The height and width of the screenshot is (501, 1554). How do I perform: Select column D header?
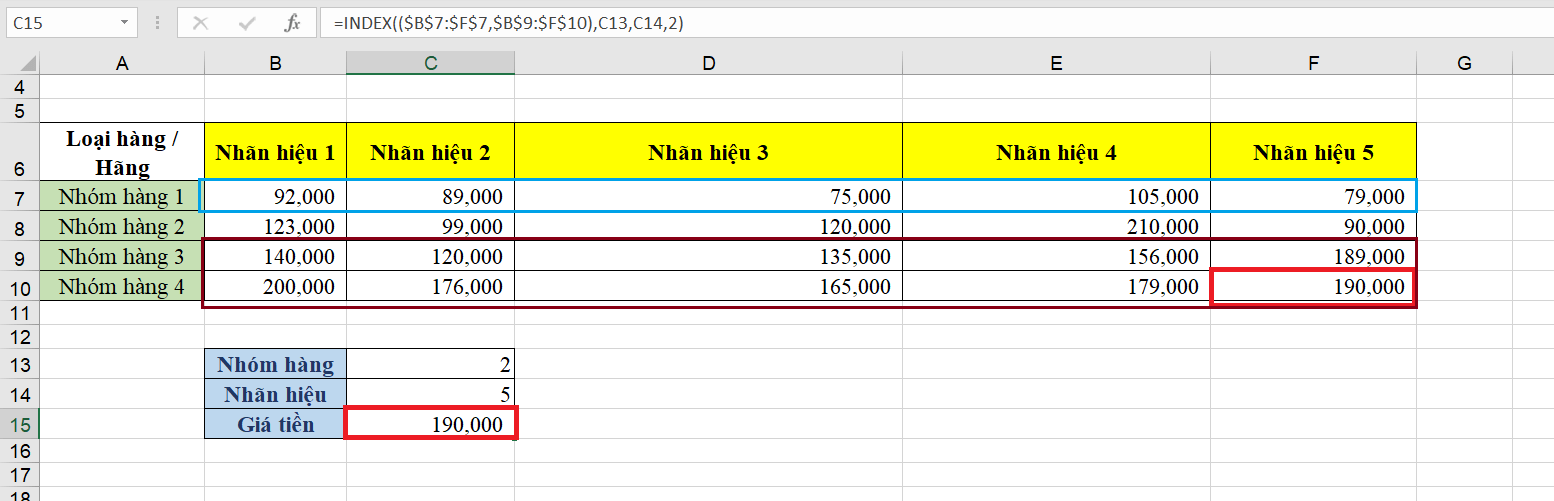pos(708,63)
